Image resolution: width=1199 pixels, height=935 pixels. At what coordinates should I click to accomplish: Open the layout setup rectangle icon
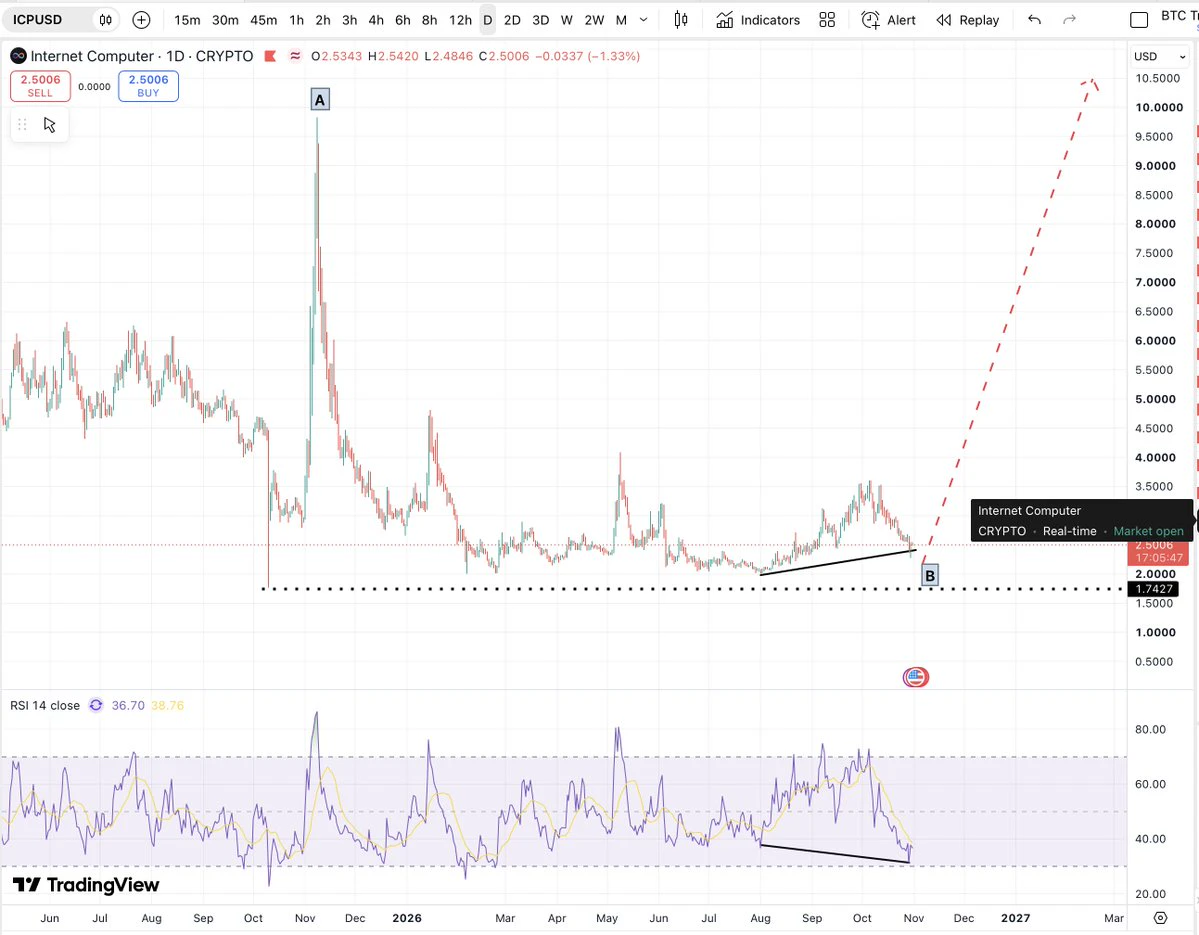tap(1139, 20)
